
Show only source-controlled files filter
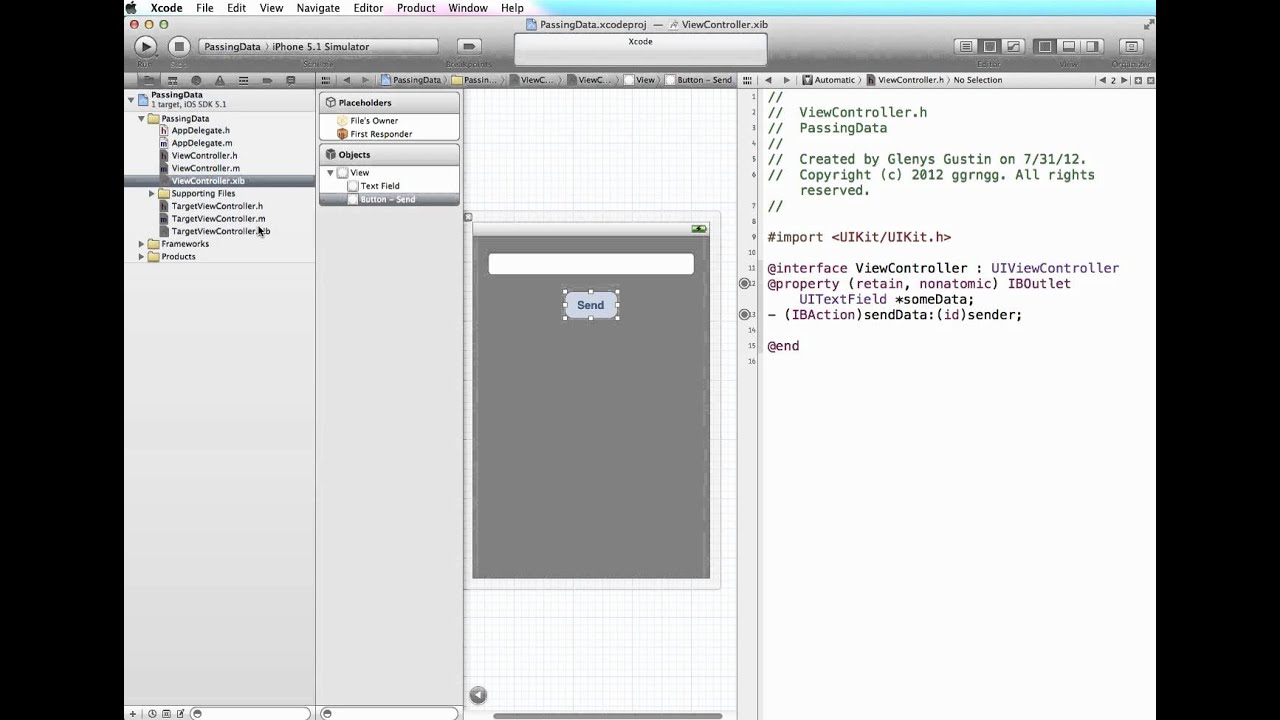pyautogui.click(x=166, y=713)
